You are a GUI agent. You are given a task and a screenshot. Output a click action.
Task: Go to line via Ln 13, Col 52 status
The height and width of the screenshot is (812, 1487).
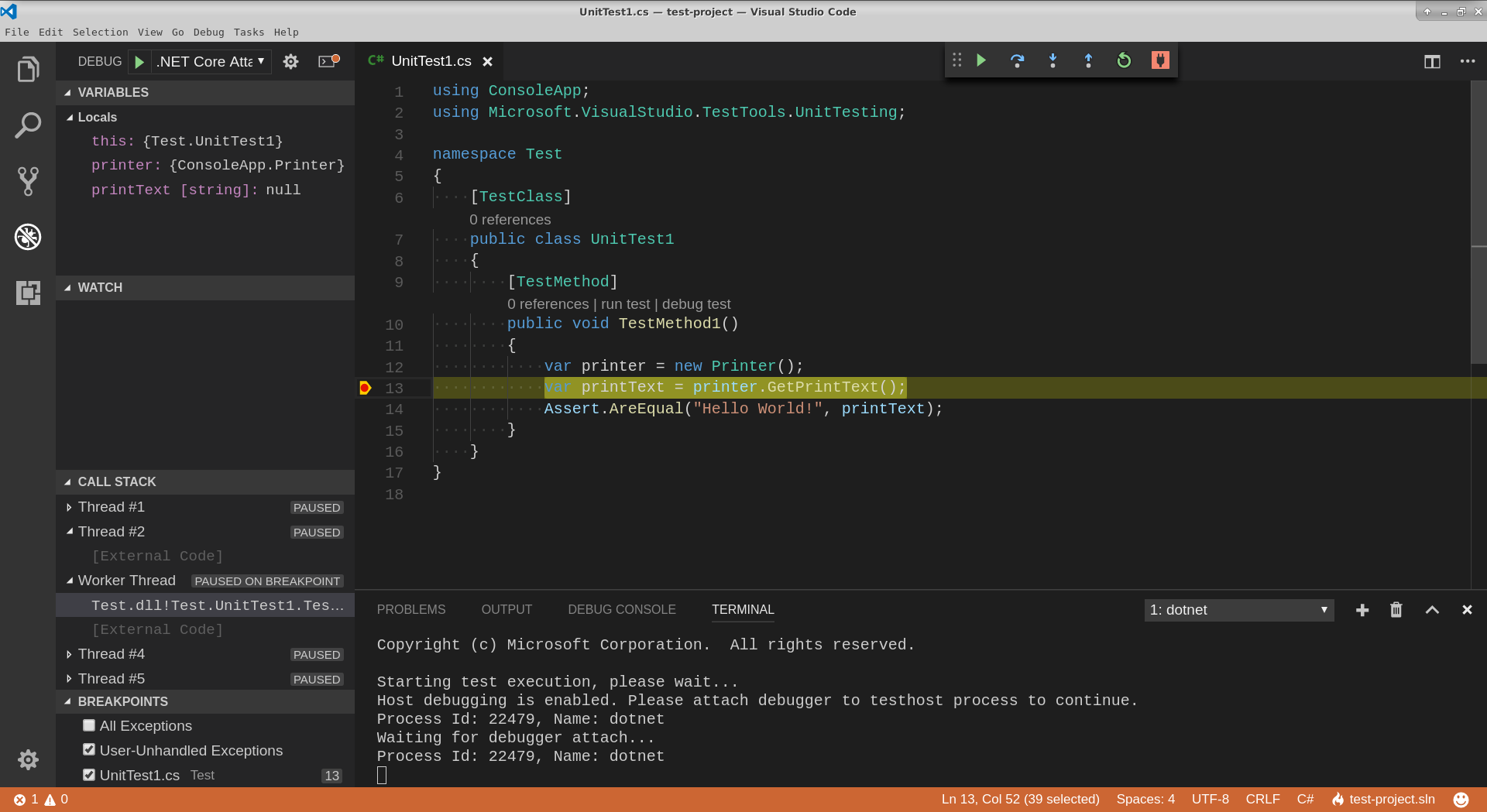click(x=1020, y=800)
